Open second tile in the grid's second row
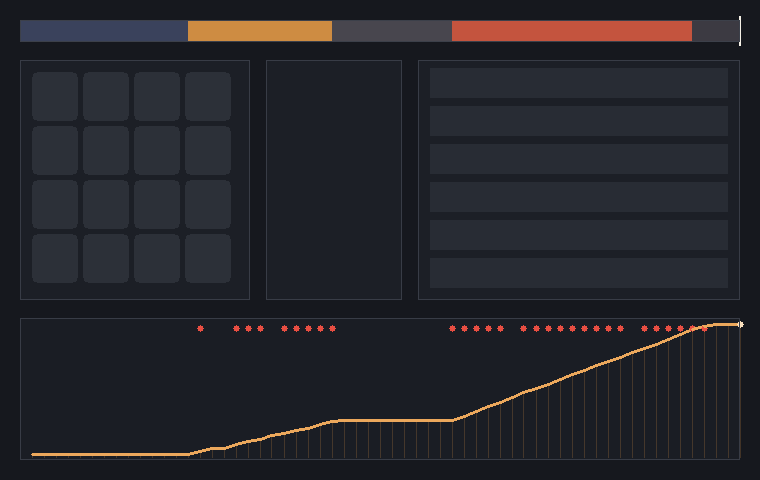 pyautogui.click(x=106, y=150)
